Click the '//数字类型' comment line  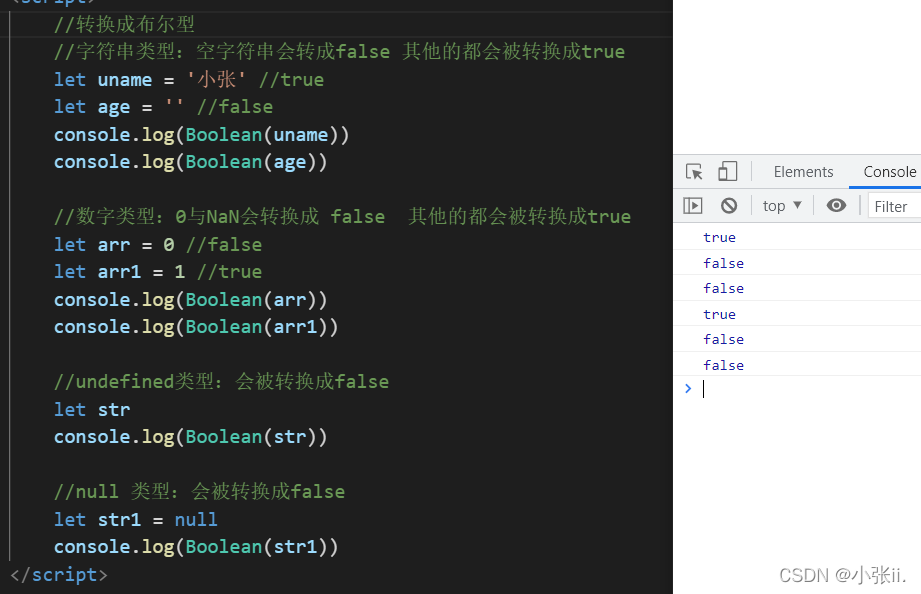pyautogui.click(x=342, y=216)
